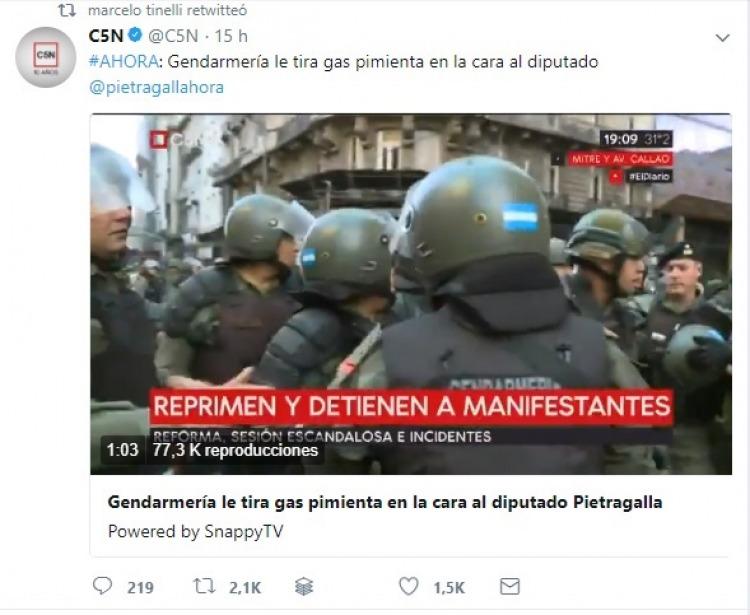Click the 2,1K retweet count
This screenshot has width=750, height=615.
click(x=245, y=588)
